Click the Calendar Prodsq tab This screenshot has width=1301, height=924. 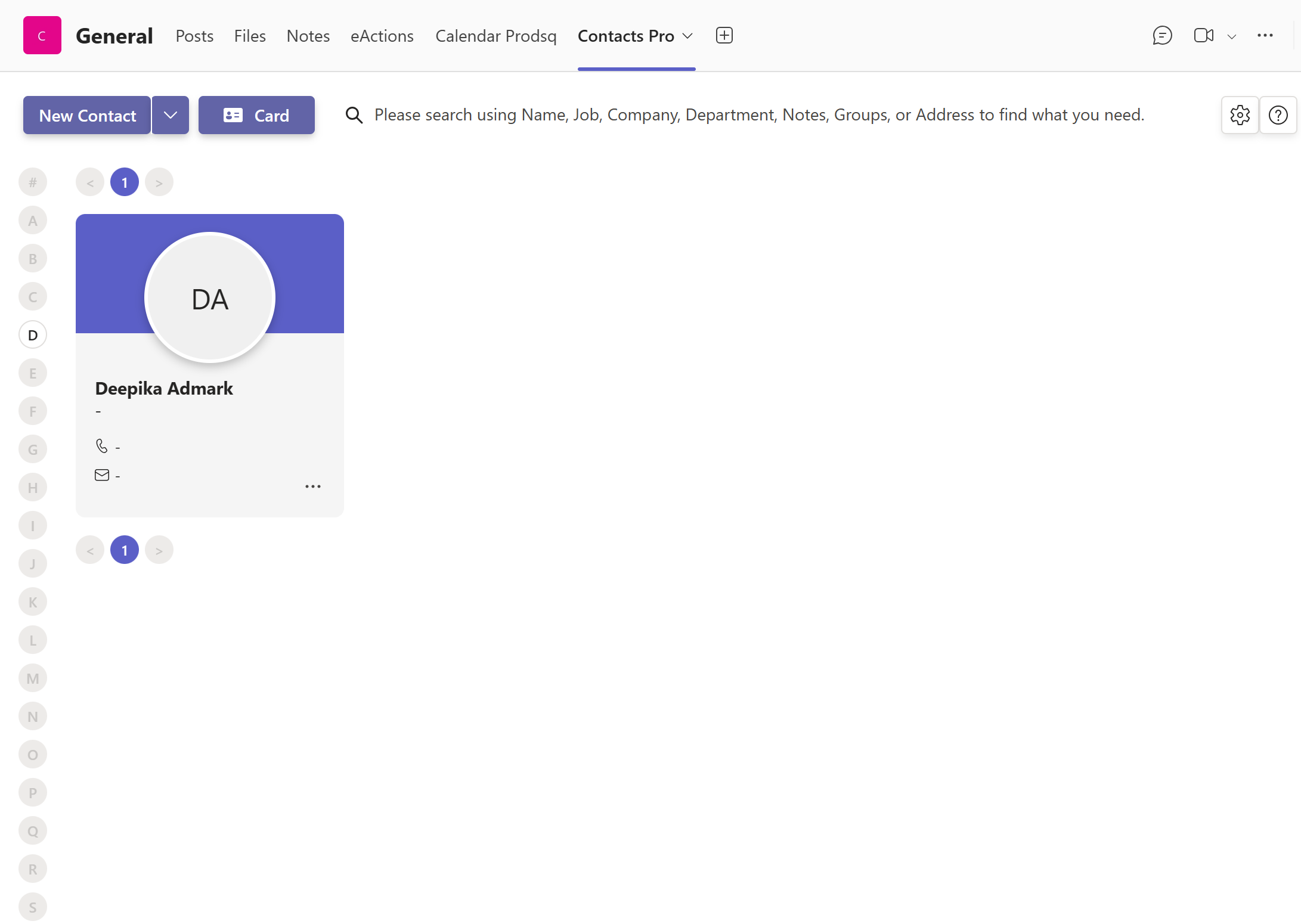496,36
